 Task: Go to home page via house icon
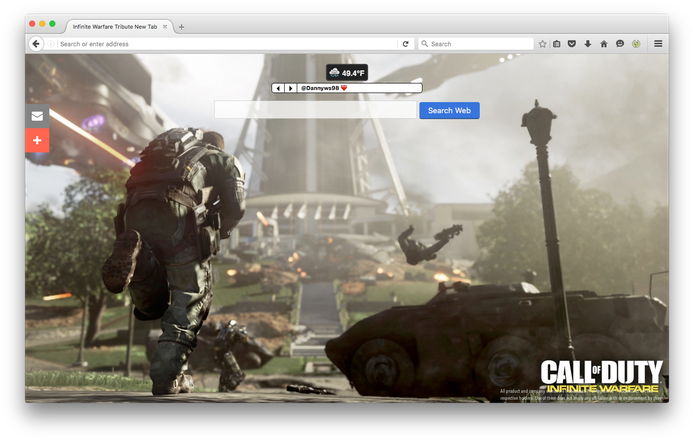point(604,44)
